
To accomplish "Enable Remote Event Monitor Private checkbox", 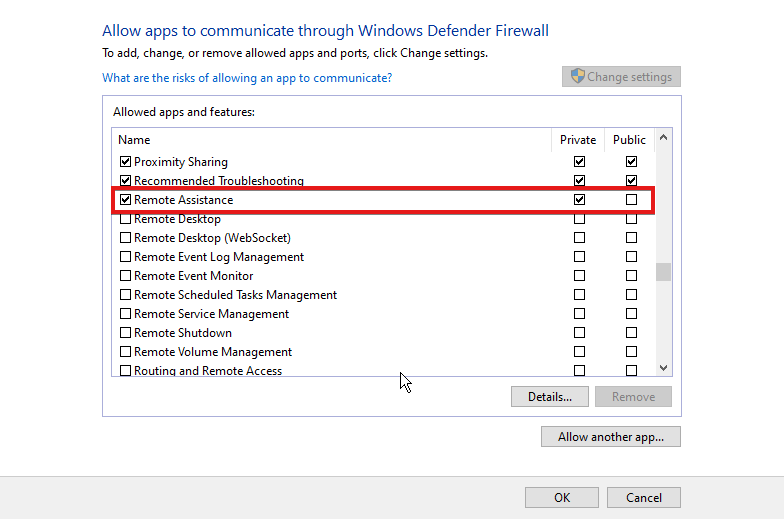I will pyautogui.click(x=580, y=276).
